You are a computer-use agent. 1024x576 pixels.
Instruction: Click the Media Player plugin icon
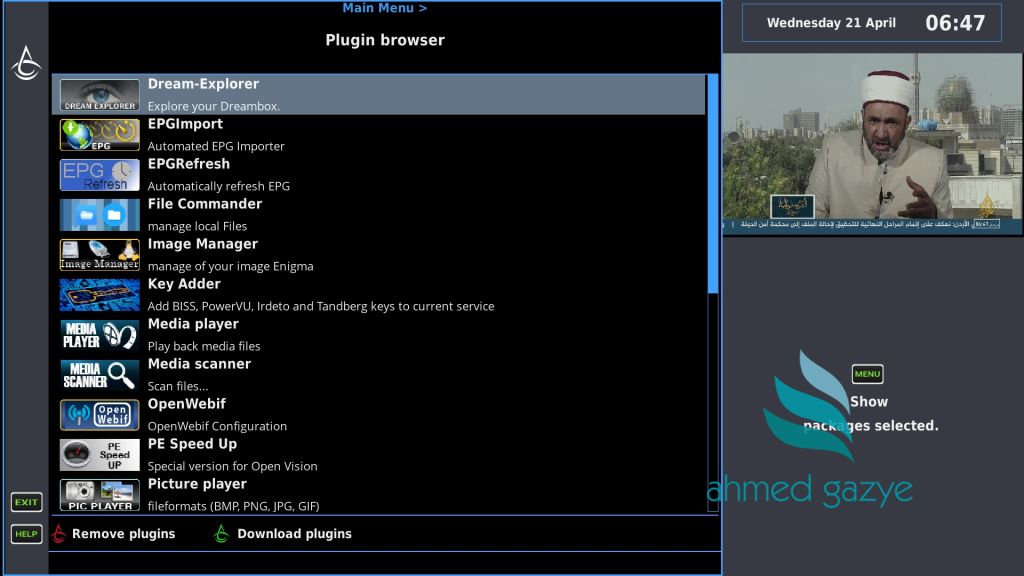pos(99,335)
